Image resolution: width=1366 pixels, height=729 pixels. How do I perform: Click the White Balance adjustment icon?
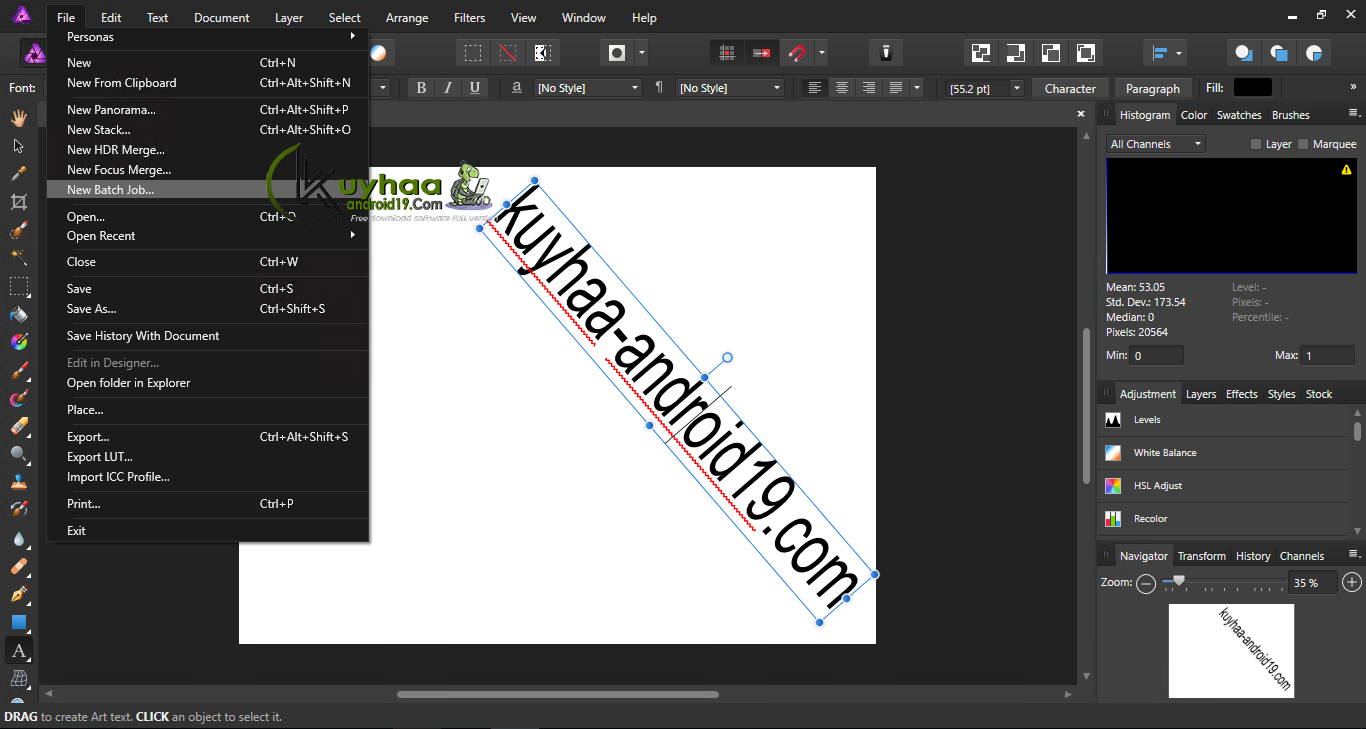(x=1113, y=453)
